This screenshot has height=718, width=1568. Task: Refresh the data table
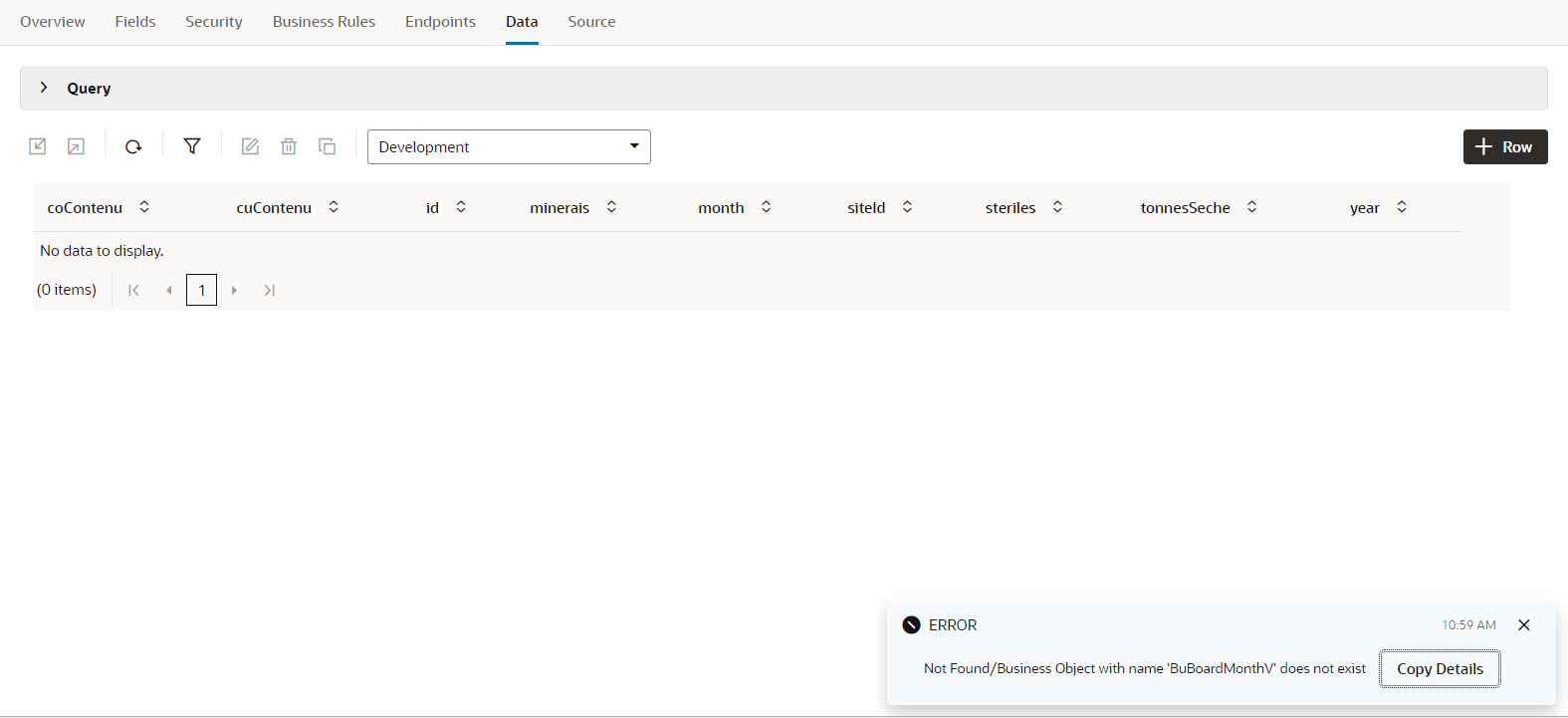tap(133, 146)
